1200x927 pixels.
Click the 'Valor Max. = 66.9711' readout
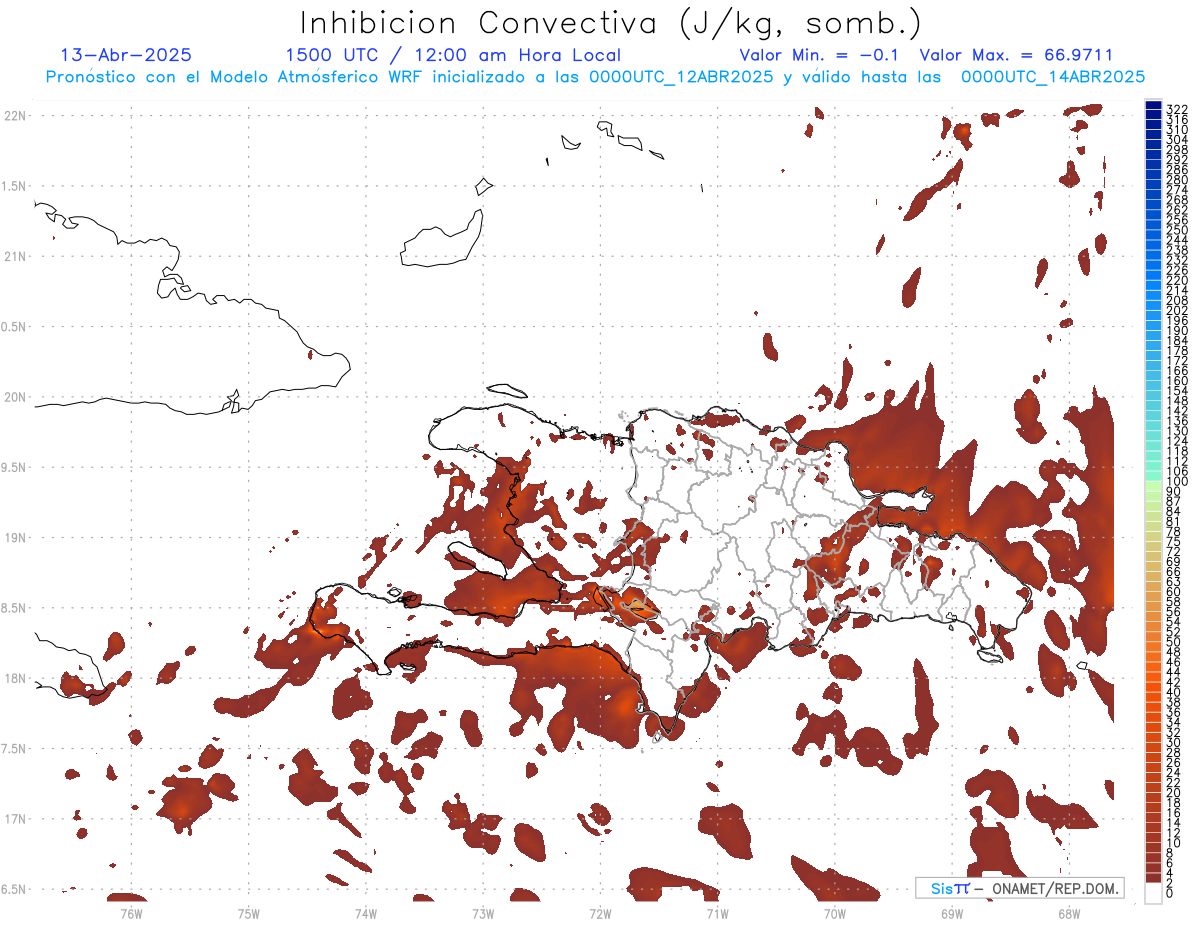(1016, 55)
